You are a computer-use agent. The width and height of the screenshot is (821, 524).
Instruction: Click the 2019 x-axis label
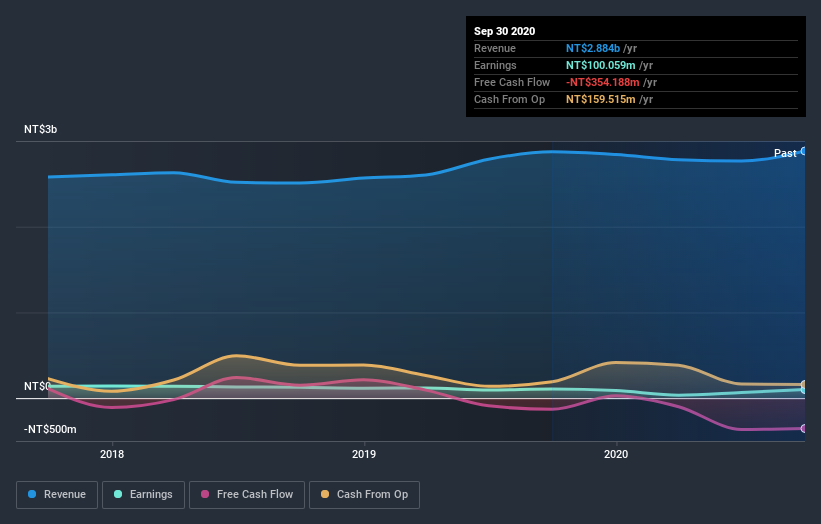(x=364, y=454)
